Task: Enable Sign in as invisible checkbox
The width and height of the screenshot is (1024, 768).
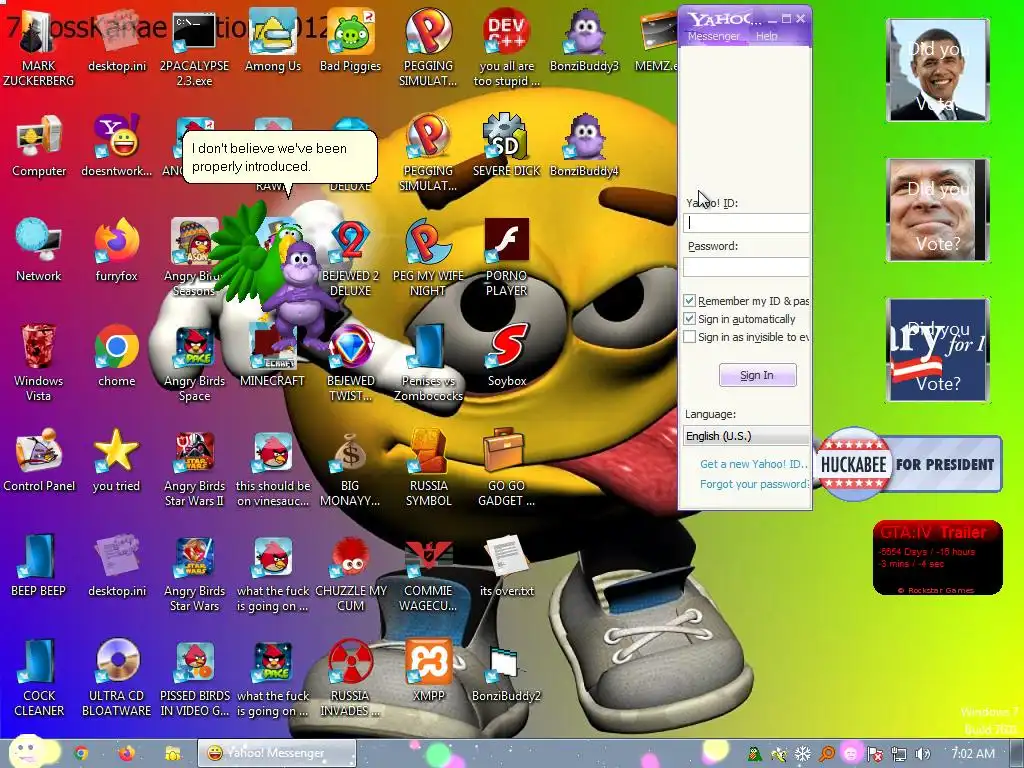Action: click(x=689, y=337)
